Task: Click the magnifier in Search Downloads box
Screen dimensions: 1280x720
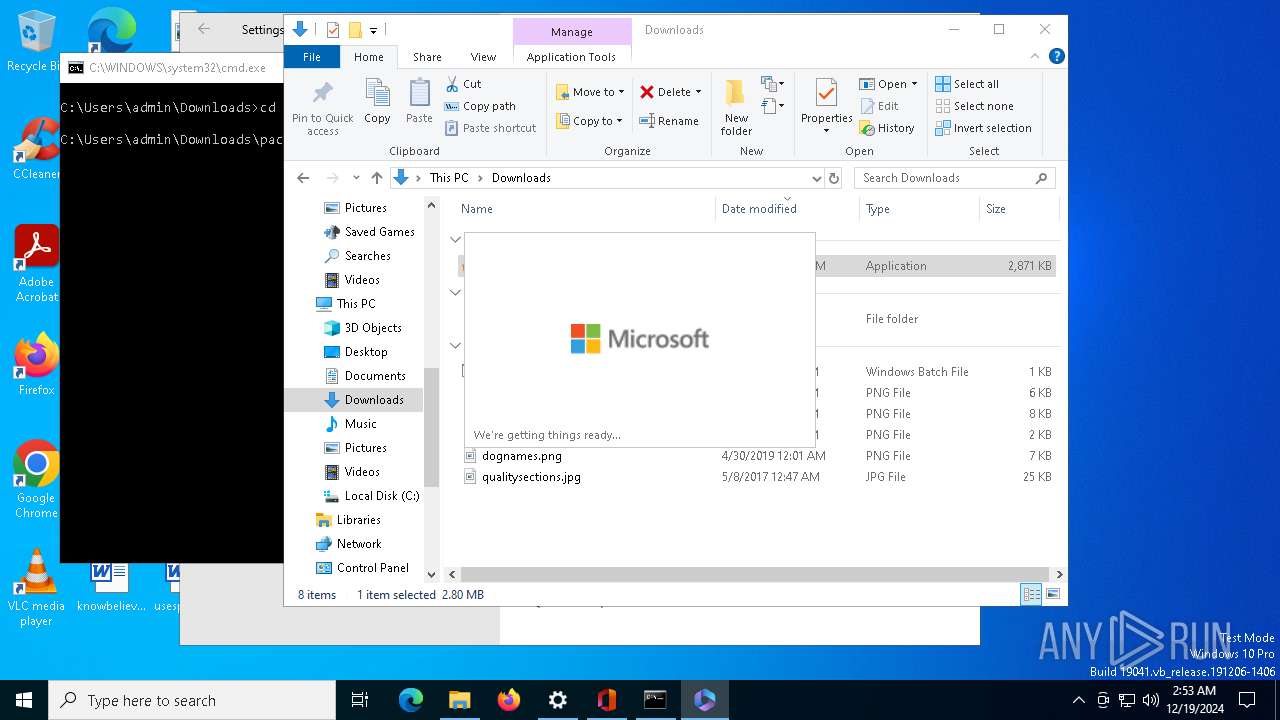Action: pos(1041,178)
